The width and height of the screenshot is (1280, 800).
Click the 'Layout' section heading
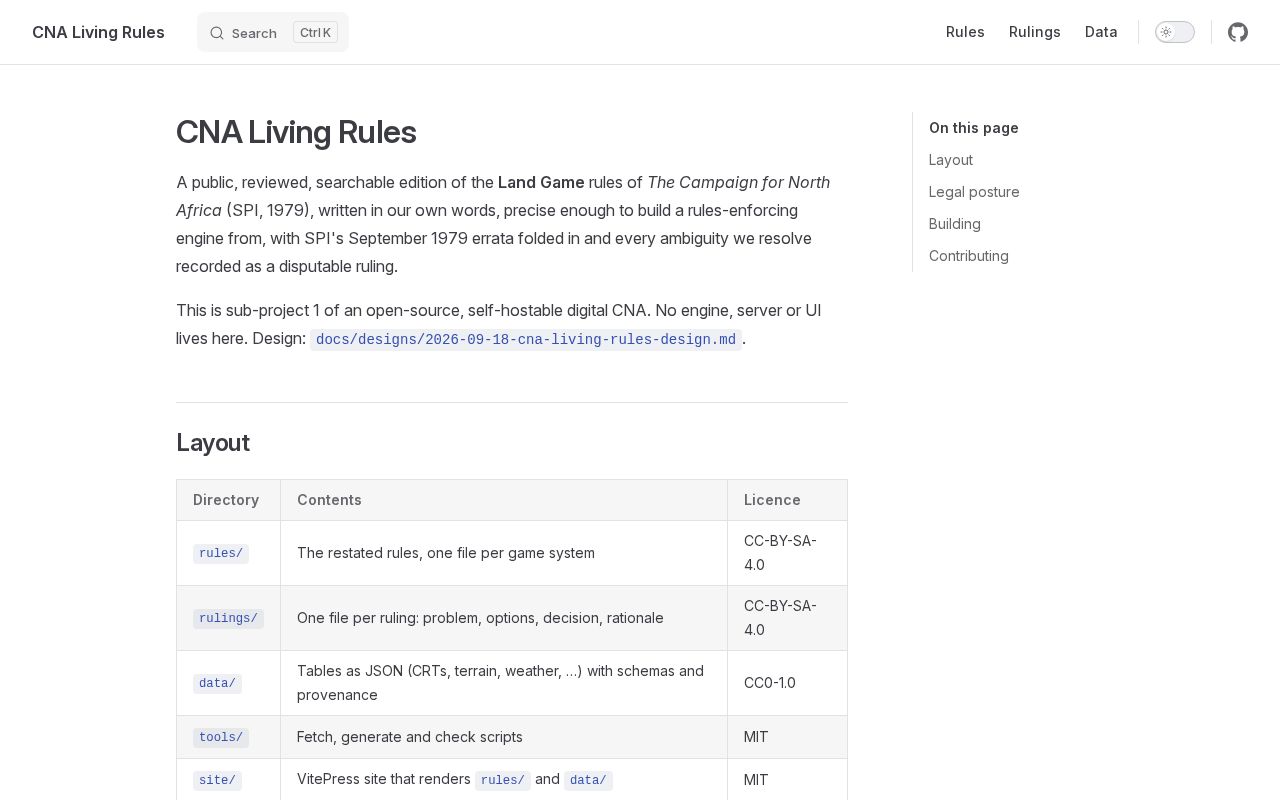pyautogui.click(x=213, y=443)
